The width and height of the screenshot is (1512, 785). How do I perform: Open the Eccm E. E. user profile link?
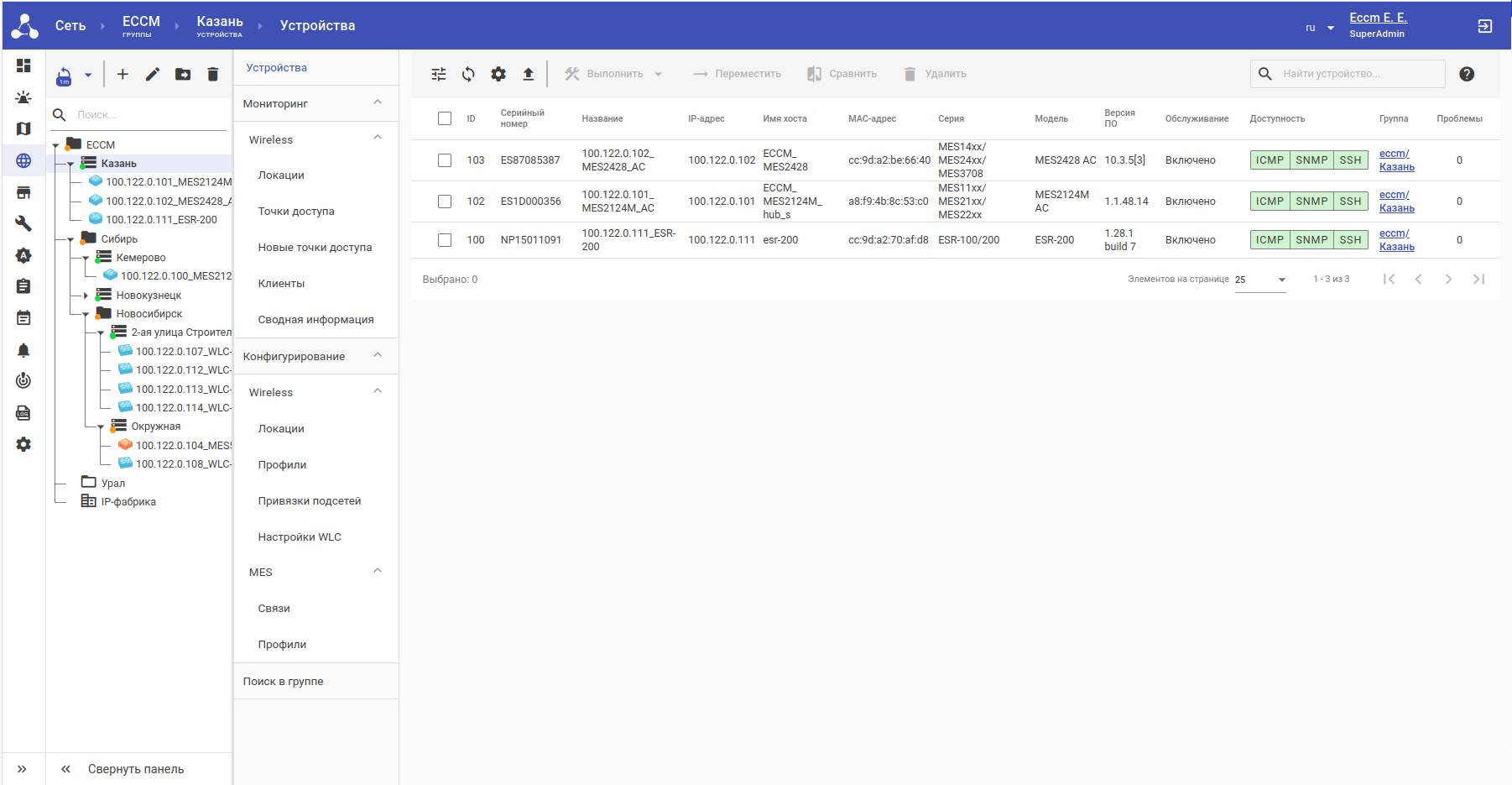(x=1379, y=18)
